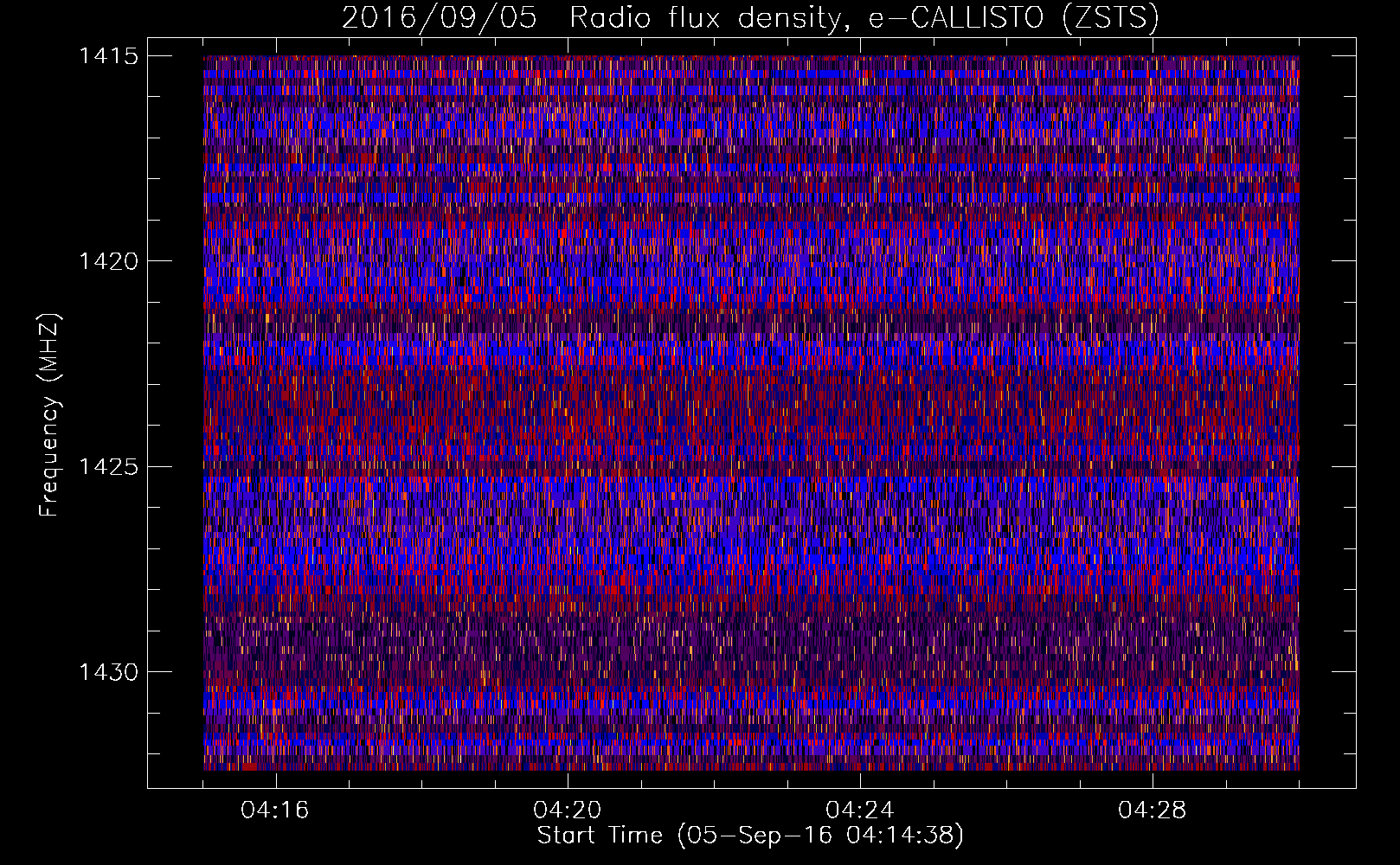Click the 1425 frequency tick label

[x=108, y=467]
